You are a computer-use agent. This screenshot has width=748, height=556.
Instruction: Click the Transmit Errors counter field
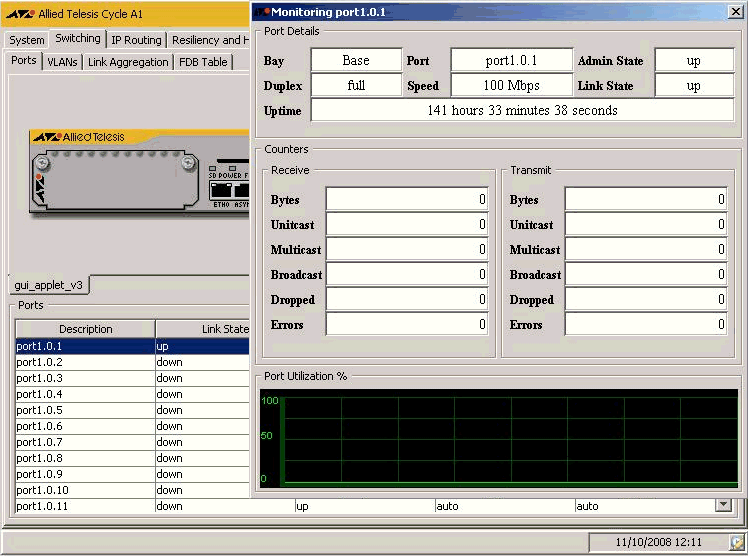pos(646,324)
